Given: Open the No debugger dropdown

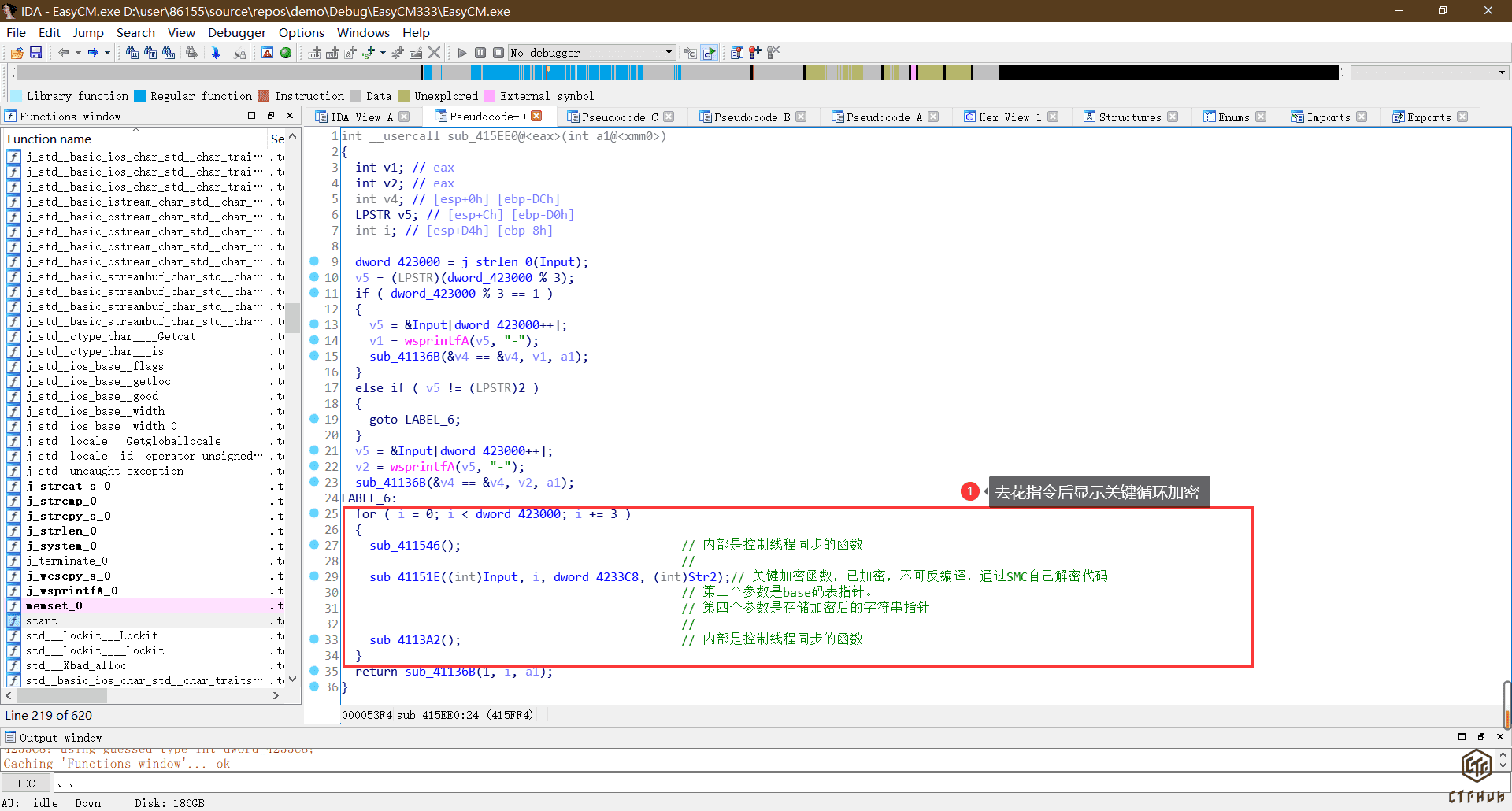Looking at the screenshot, I should pyautogui.click(x=669, y=53).
